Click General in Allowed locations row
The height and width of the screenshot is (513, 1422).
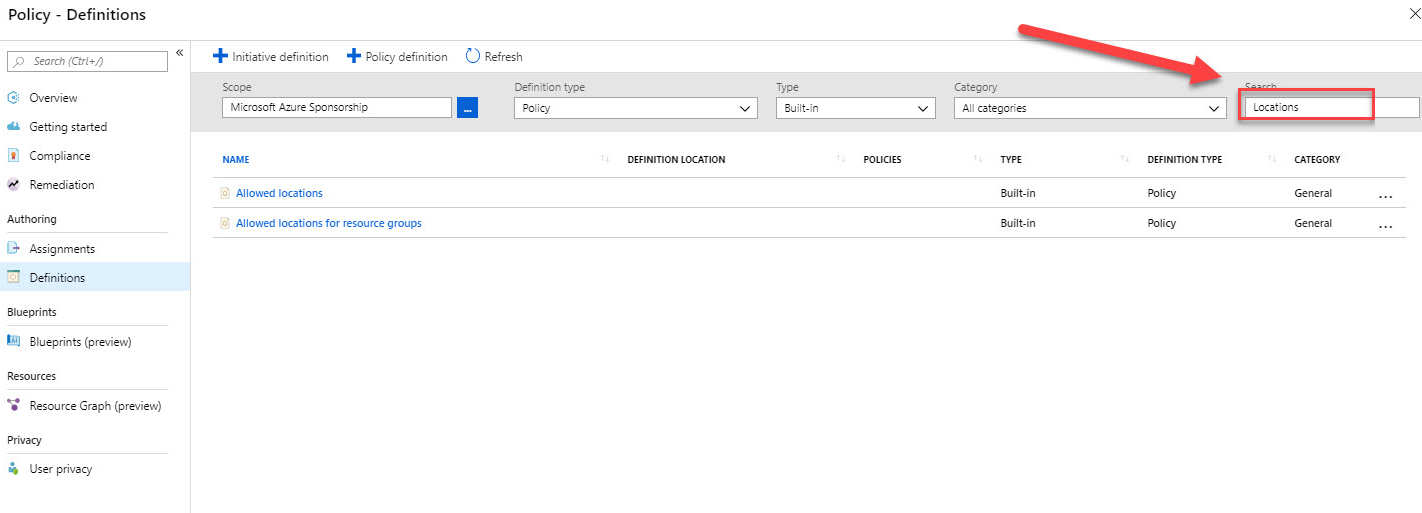pos(1313,193)
